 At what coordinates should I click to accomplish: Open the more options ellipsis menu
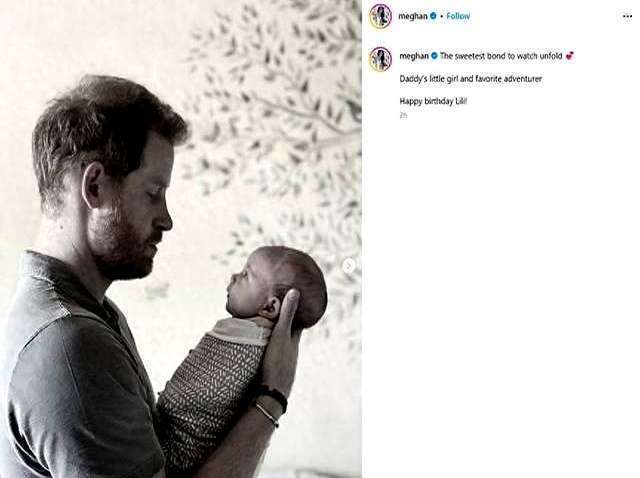coord(627,16)
